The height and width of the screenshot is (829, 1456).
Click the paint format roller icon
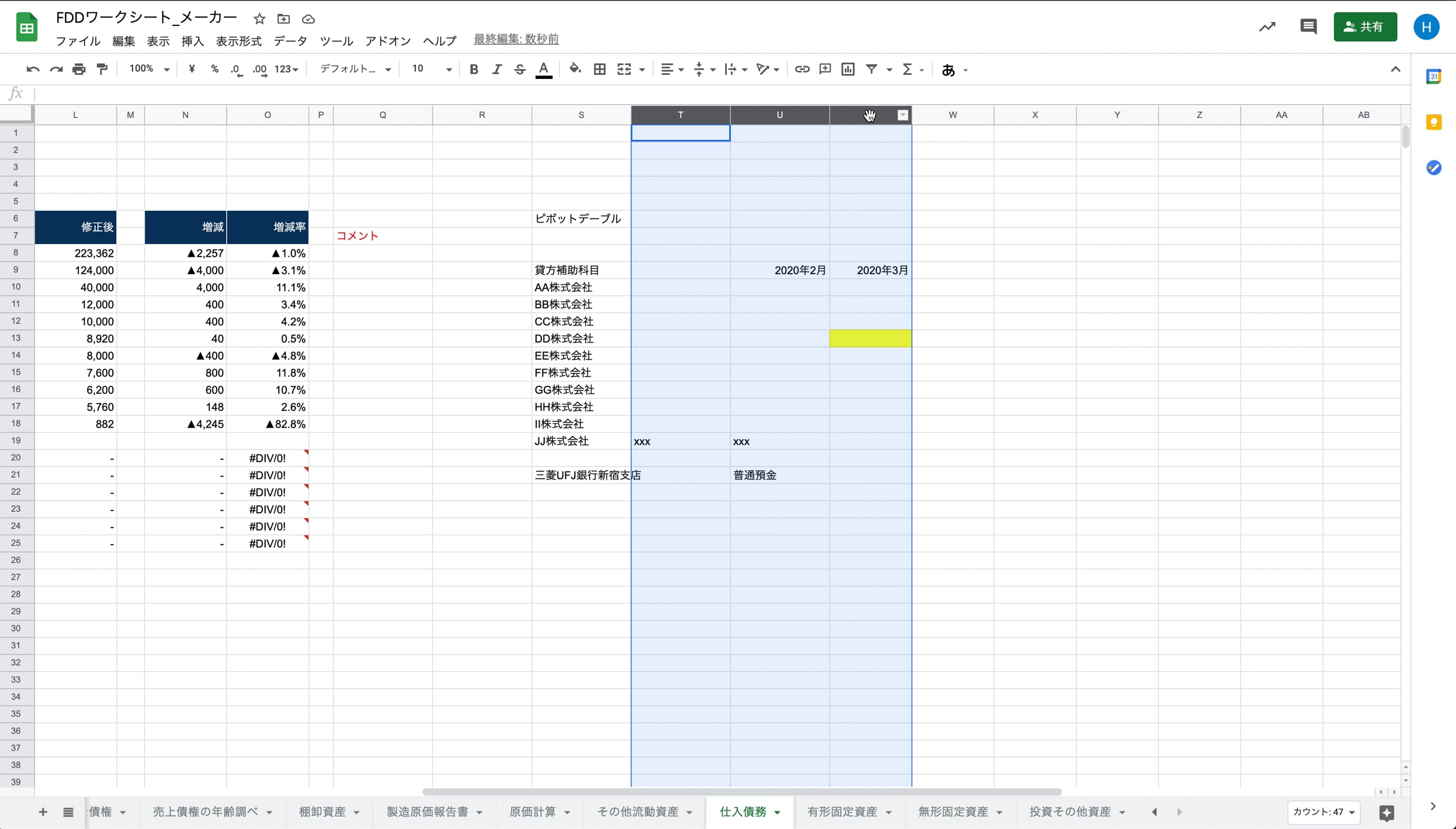point(102,69)
